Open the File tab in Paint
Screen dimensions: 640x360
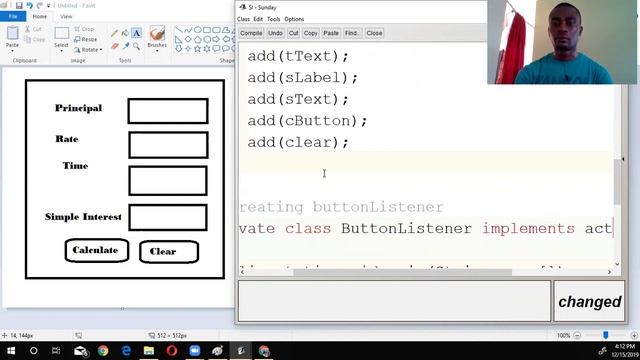coord(13,16)
